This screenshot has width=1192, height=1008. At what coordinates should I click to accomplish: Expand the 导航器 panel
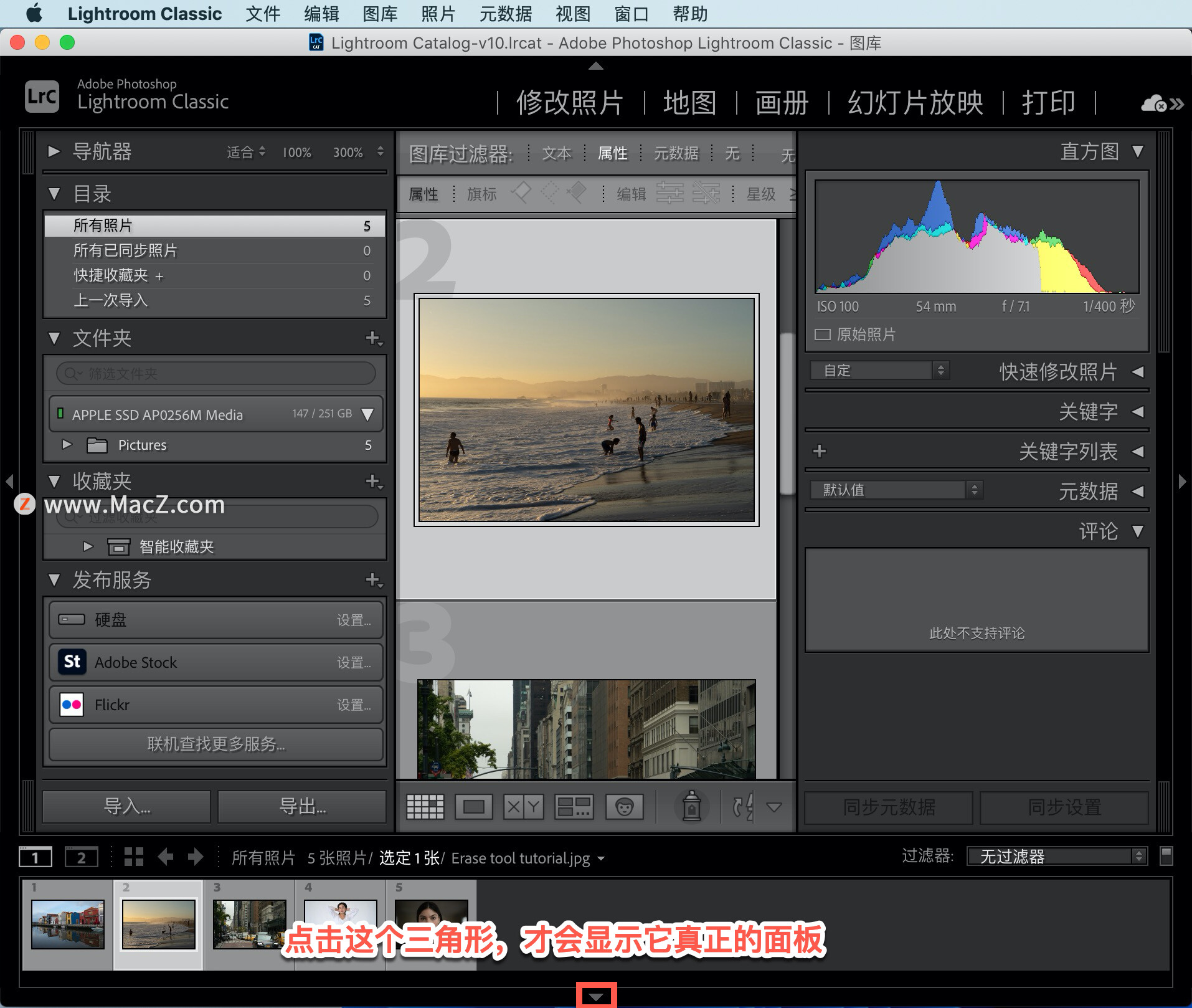tap(54, 151)
